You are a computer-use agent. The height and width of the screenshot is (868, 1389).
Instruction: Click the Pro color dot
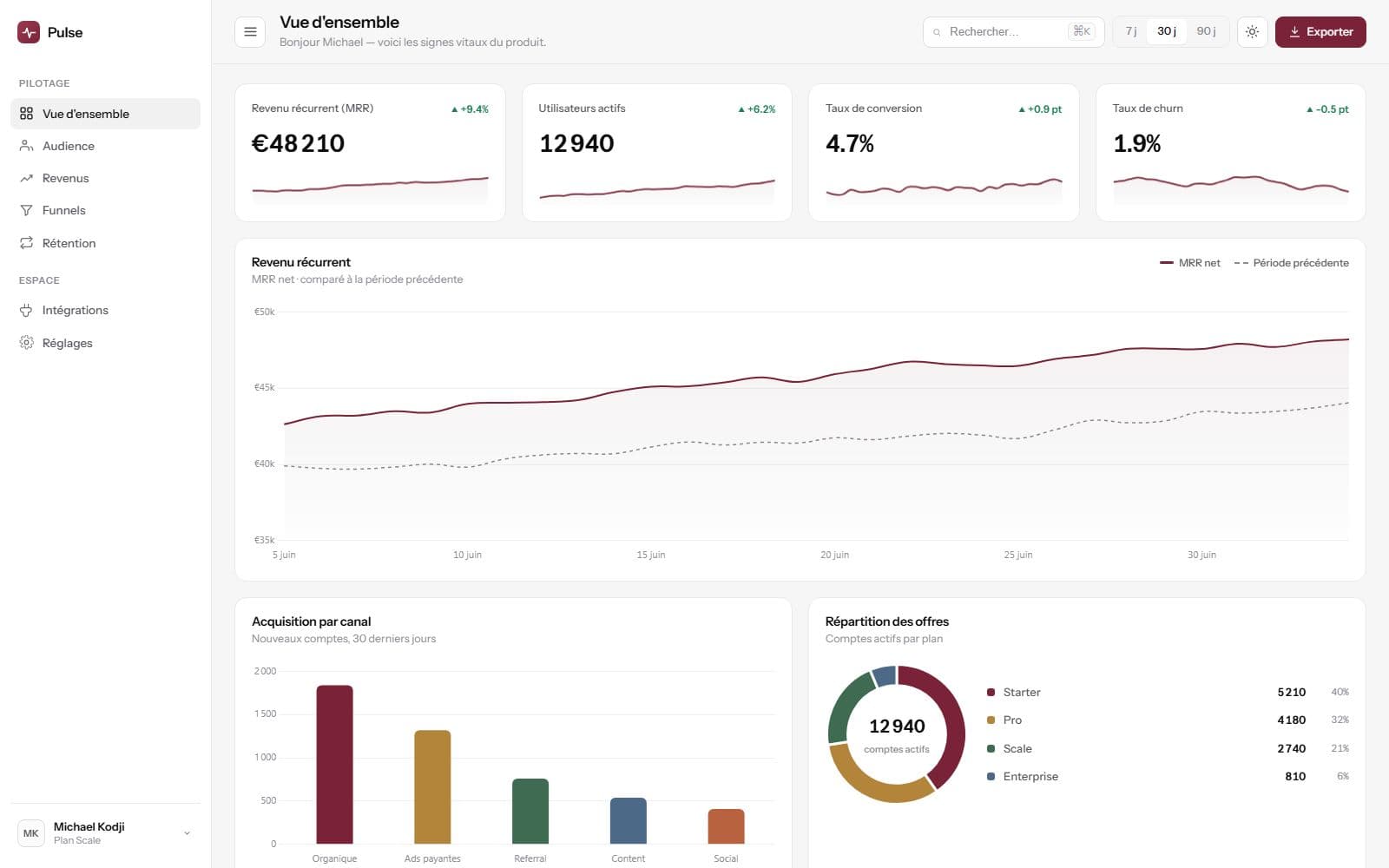pyautogui.click(x=991, y=720)
